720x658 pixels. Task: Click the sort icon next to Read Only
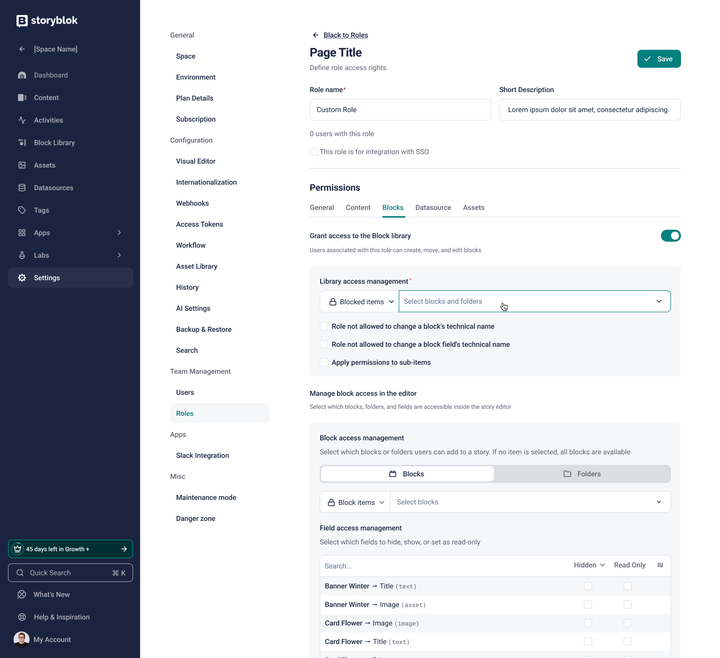click(x=660, y=565)
